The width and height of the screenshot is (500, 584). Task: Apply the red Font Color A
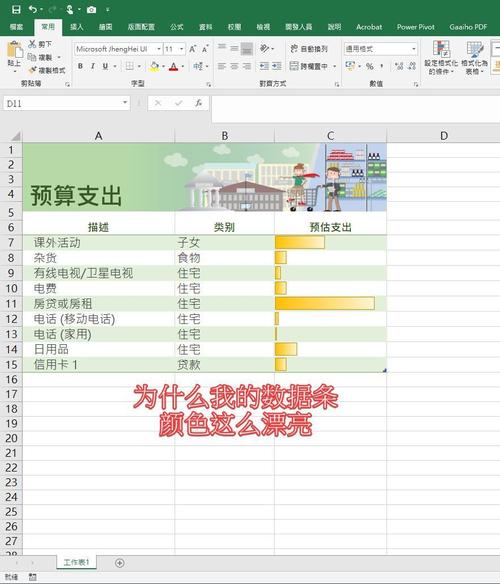point(173,66)
